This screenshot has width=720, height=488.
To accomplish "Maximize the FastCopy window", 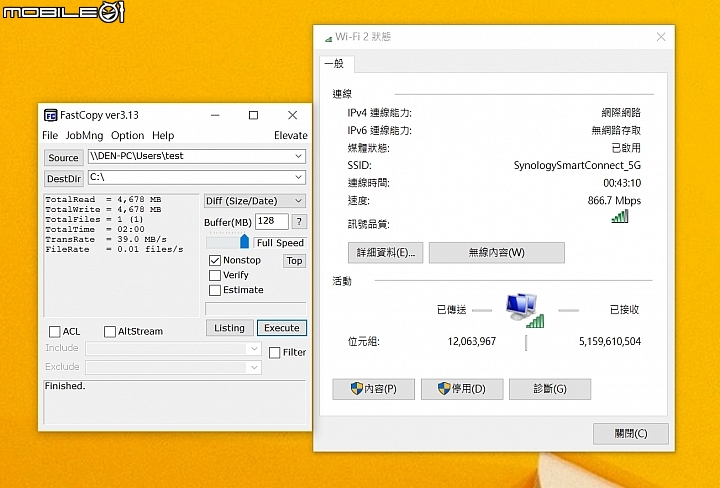I will tap(253, 115).
